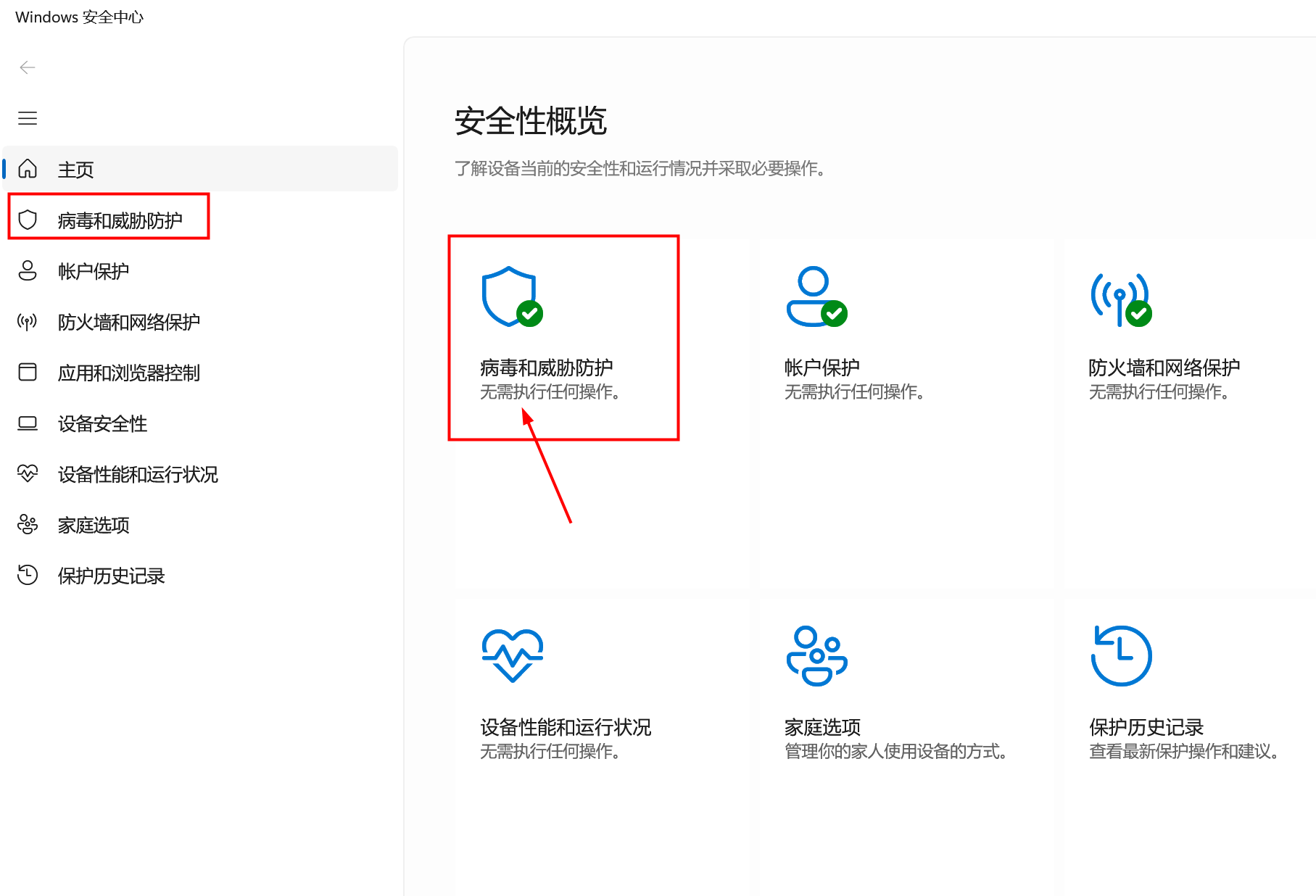Click the heart icon beside 设备性能和运行状况 in sidebar

tap(28, 473)
